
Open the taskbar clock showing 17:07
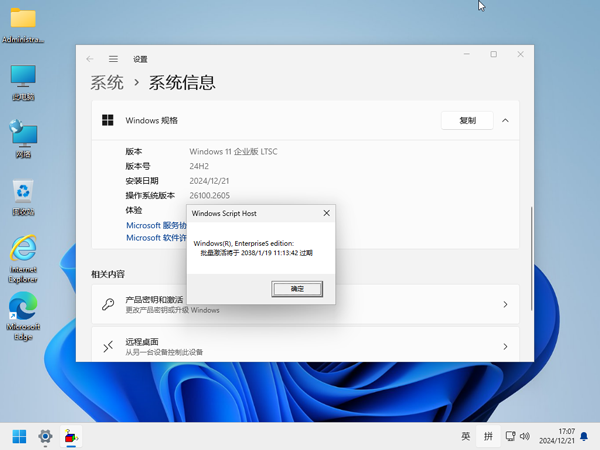557,436
